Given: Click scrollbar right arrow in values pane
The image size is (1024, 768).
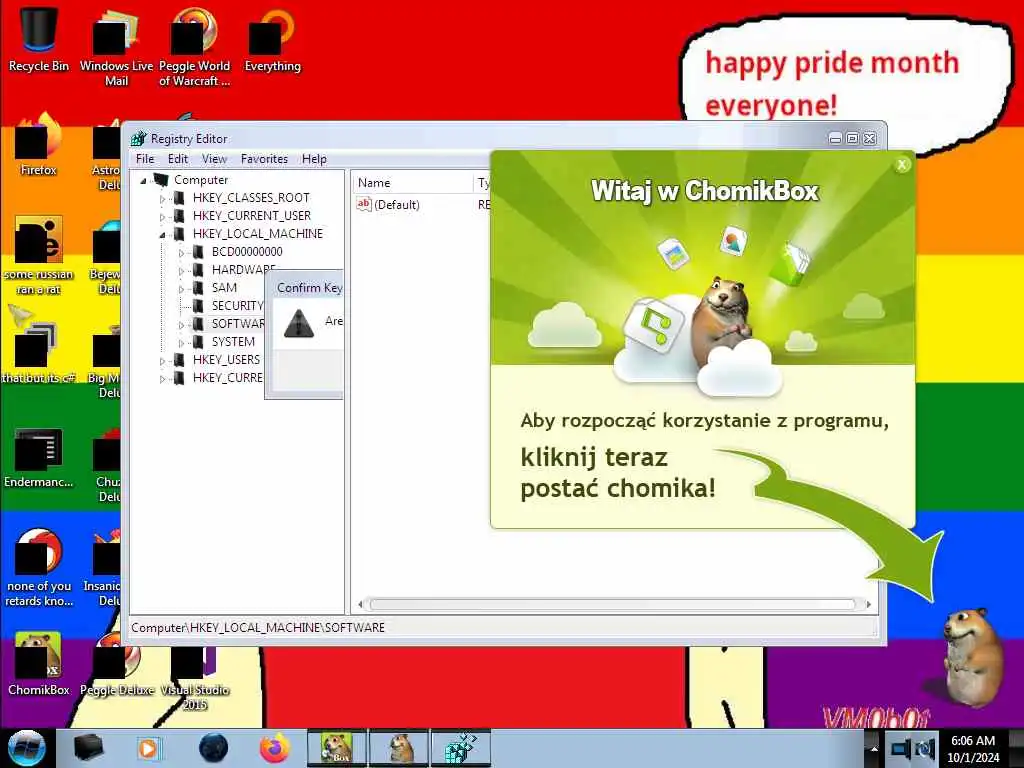Looking at the screenshot, I should pos(868,605).
